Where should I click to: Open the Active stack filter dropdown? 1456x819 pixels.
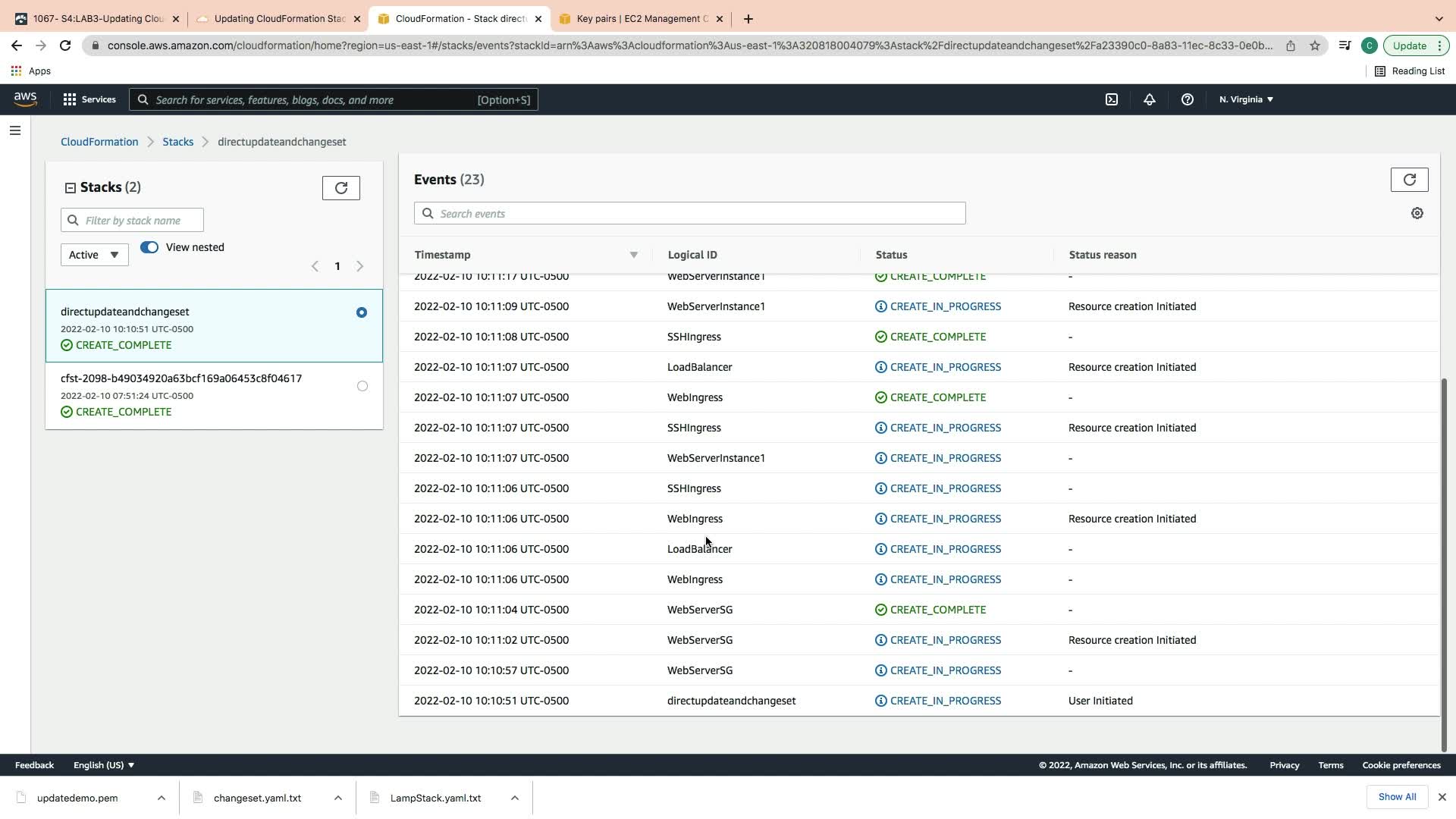[x=94, y=255]
